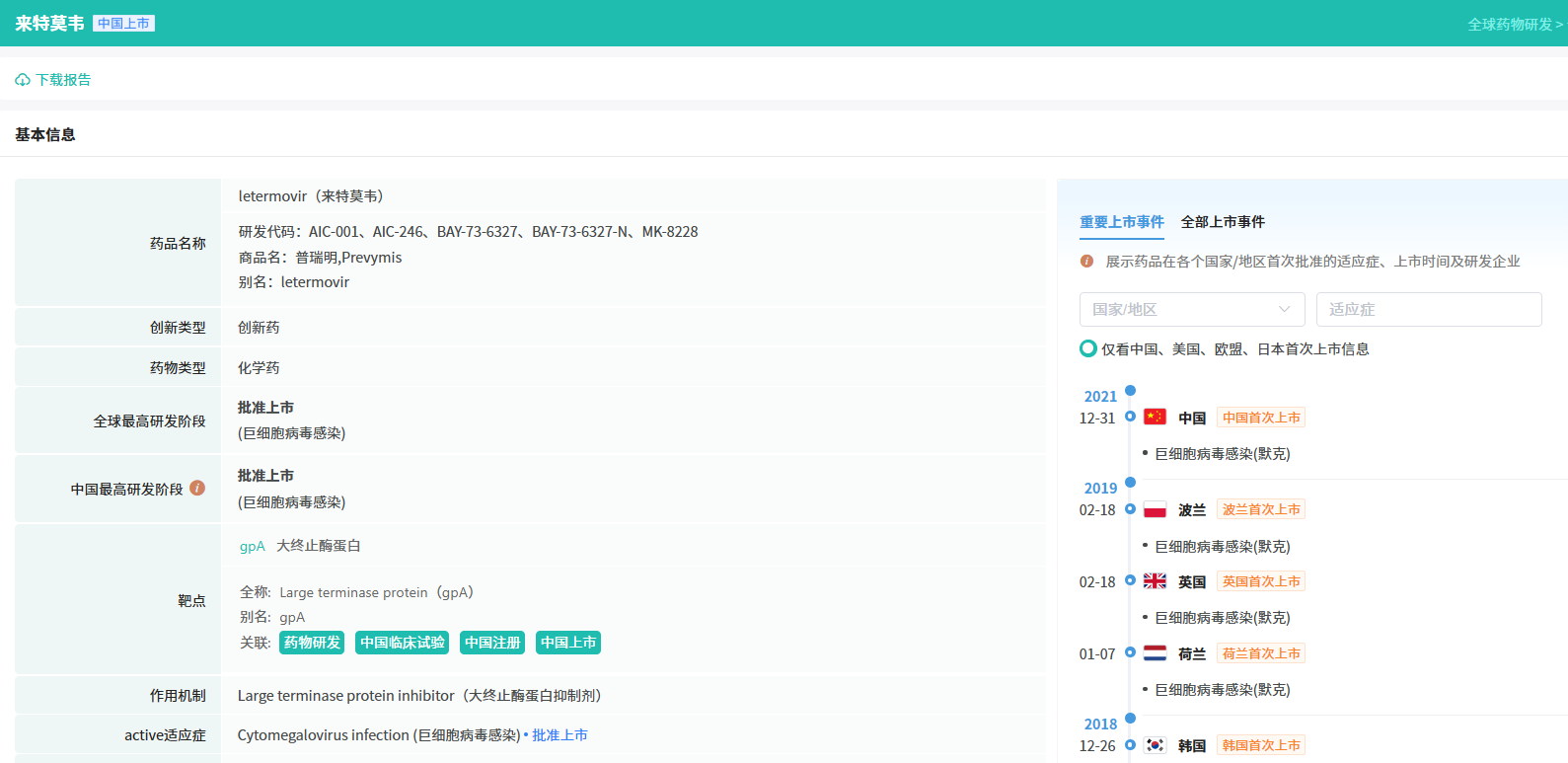Screen dimensions: 1568x763
Task: Click 批准上市 link in active适应症 row
Action: [x=560, y=735]
